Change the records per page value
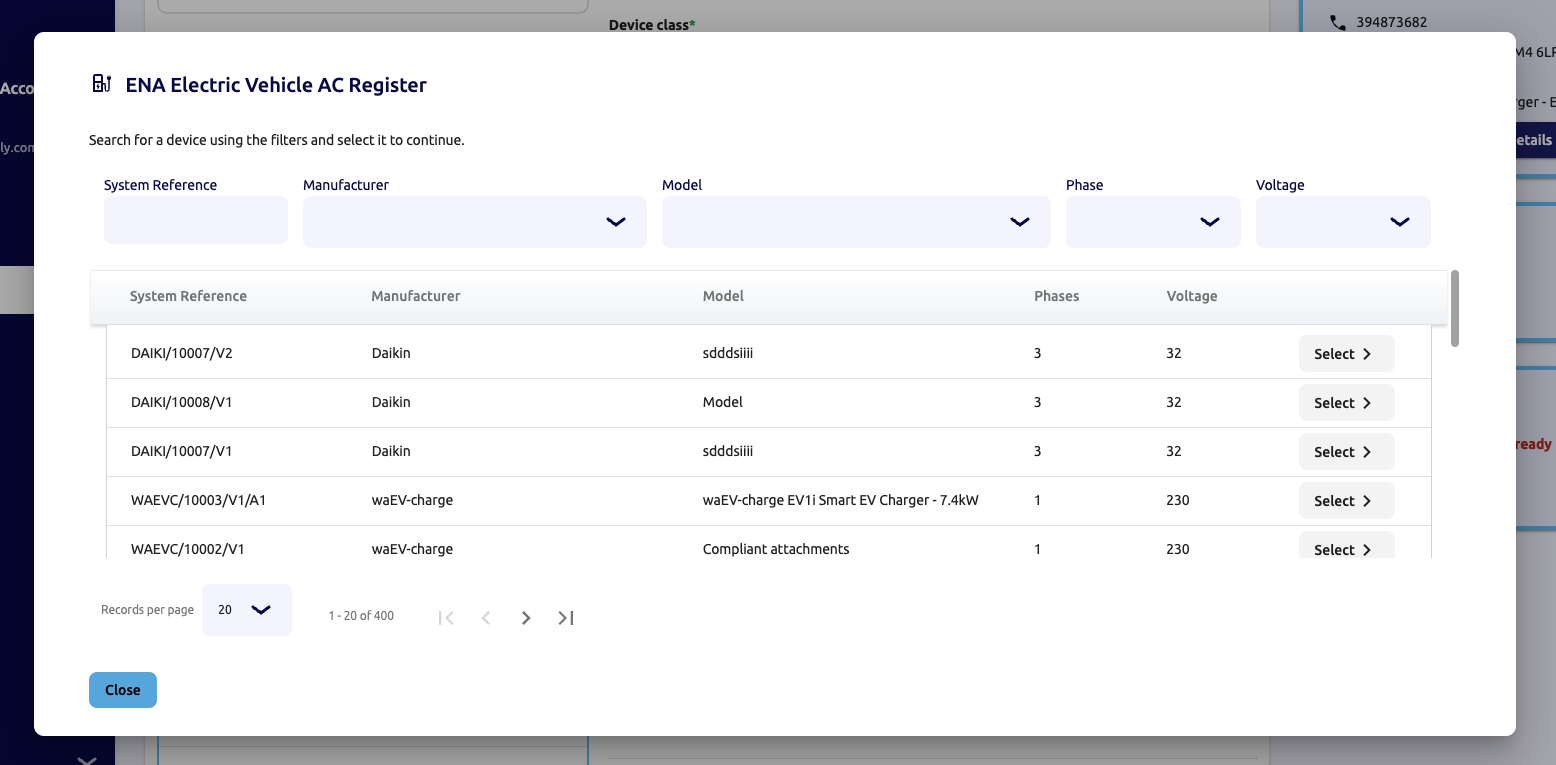 [246, 609]
